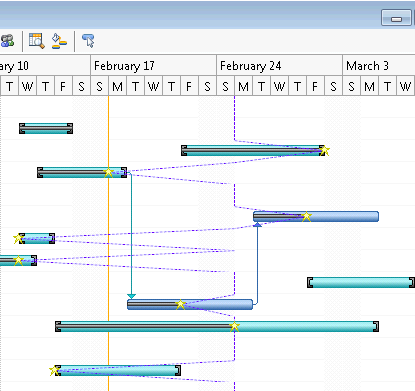Image resolution: width=415 pixels, height=391 pixels.
Task: Select the task bar pointer tool
Action: (88, 41)
